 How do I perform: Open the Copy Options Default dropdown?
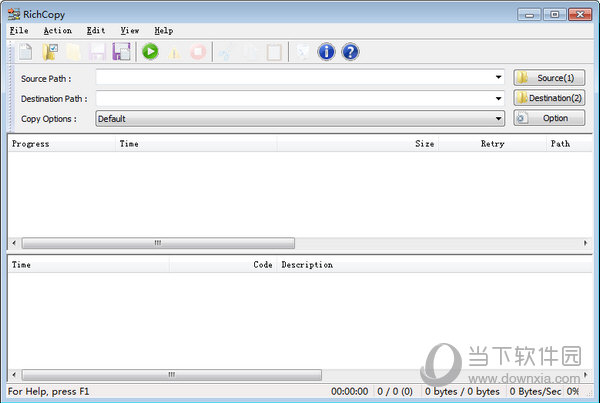click(x=300, y=119)
